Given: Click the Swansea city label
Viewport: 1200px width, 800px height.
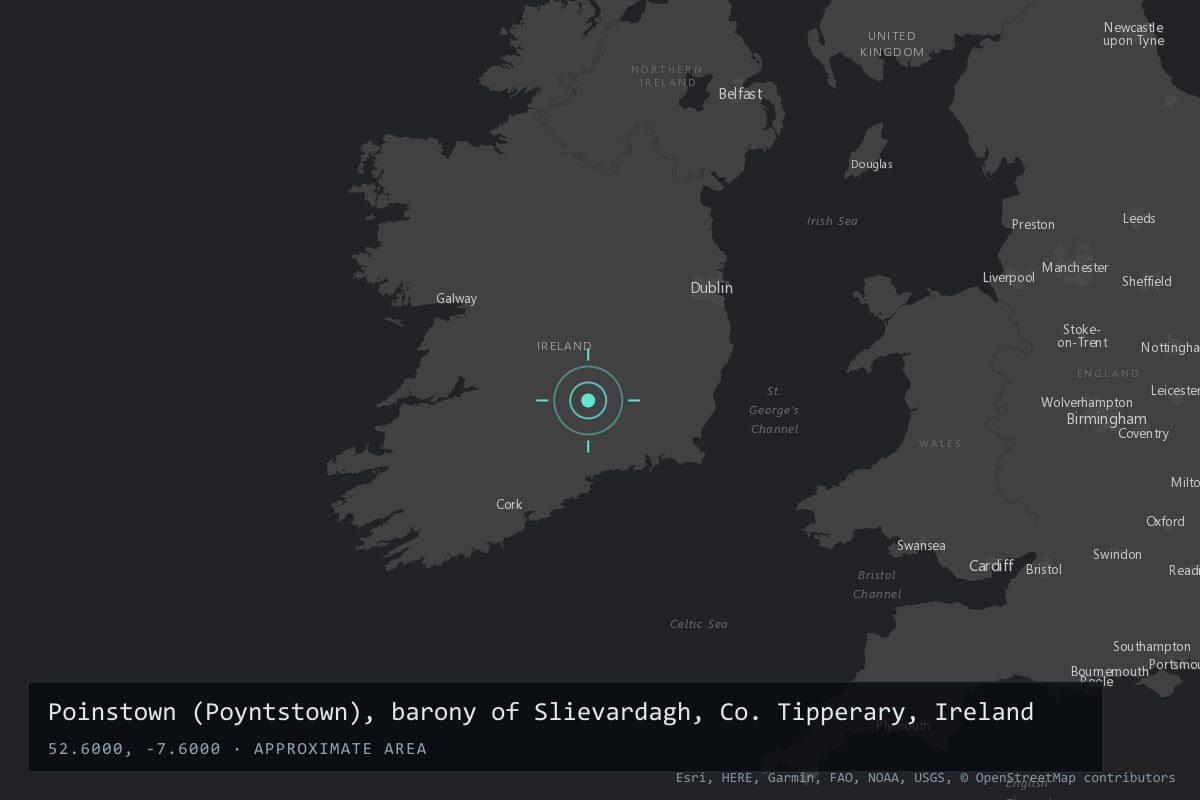Looking at the screenshot, I should 921,546.
